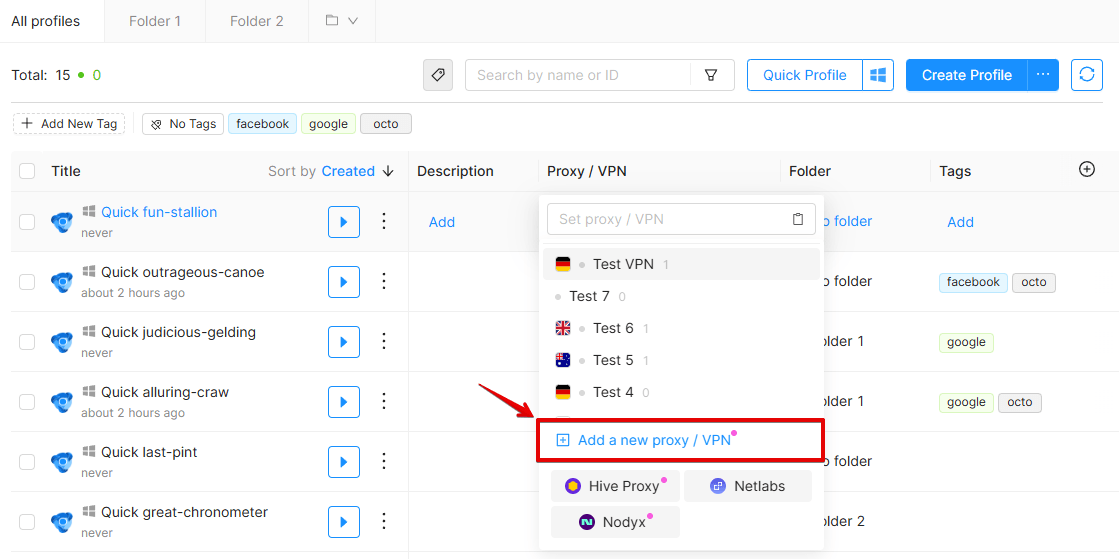Change the Sort by Created option

(348, 171)
